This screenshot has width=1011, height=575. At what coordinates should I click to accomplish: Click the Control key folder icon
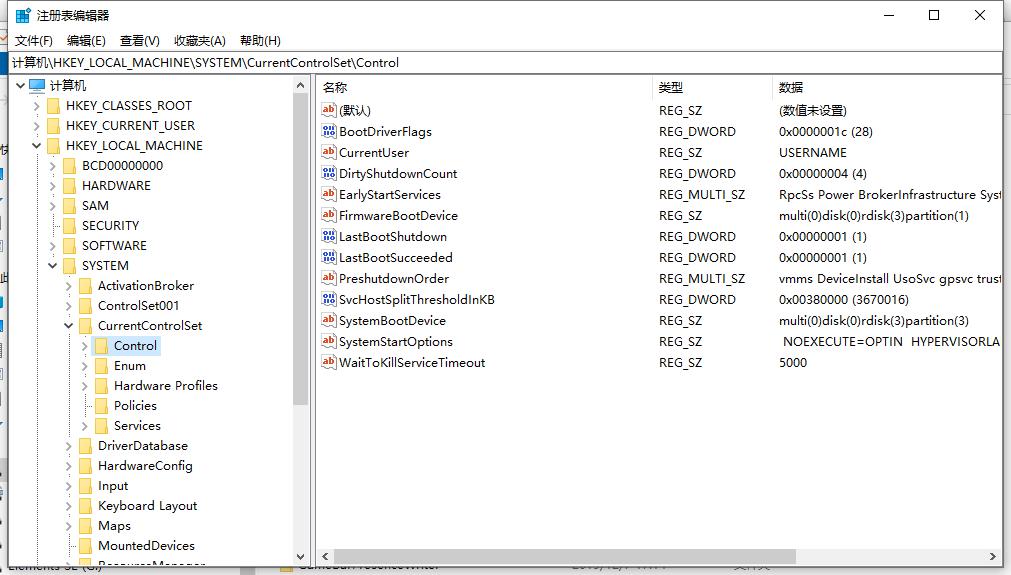[101, 346]
